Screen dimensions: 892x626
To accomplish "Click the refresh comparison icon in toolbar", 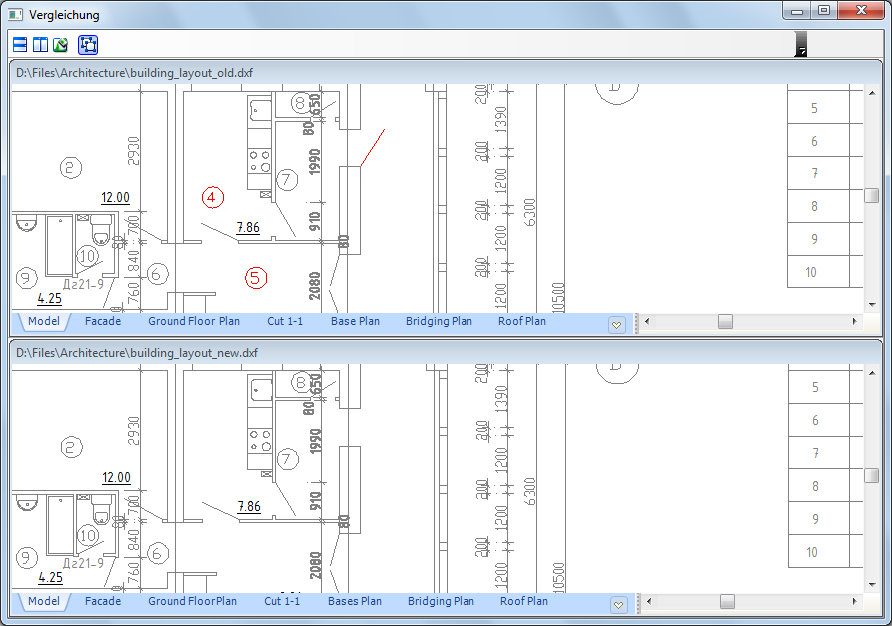I will [60, 45].
